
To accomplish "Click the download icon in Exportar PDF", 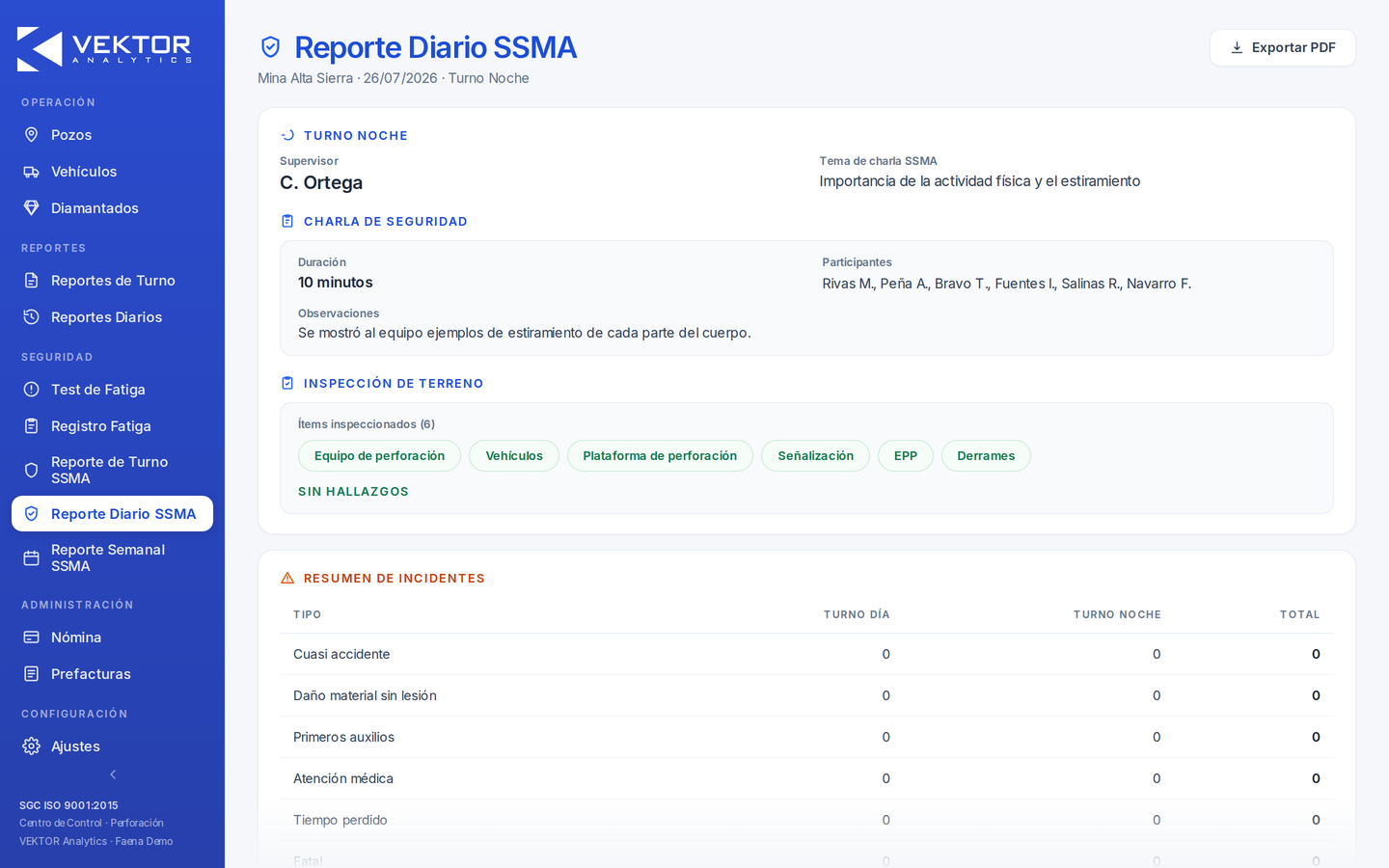I will pyautogui.click(x=1237, y=47).
